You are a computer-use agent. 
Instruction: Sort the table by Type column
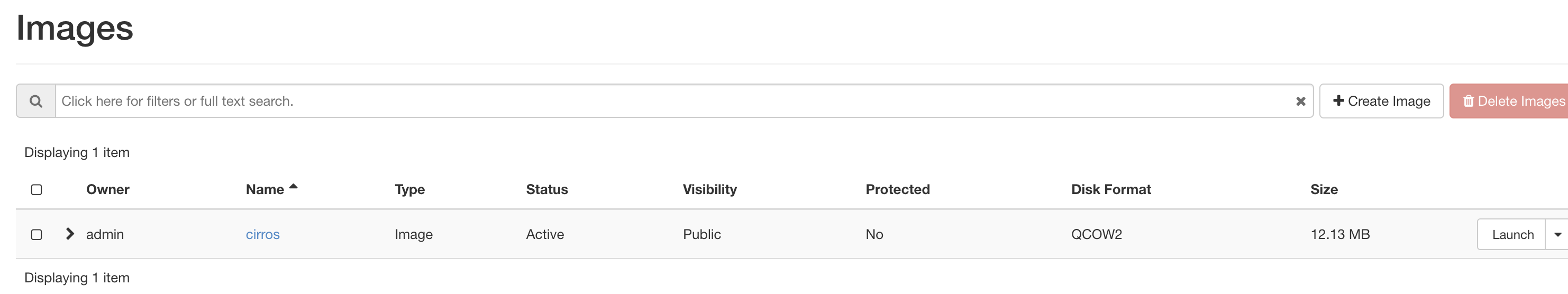(x=409, y=189)
